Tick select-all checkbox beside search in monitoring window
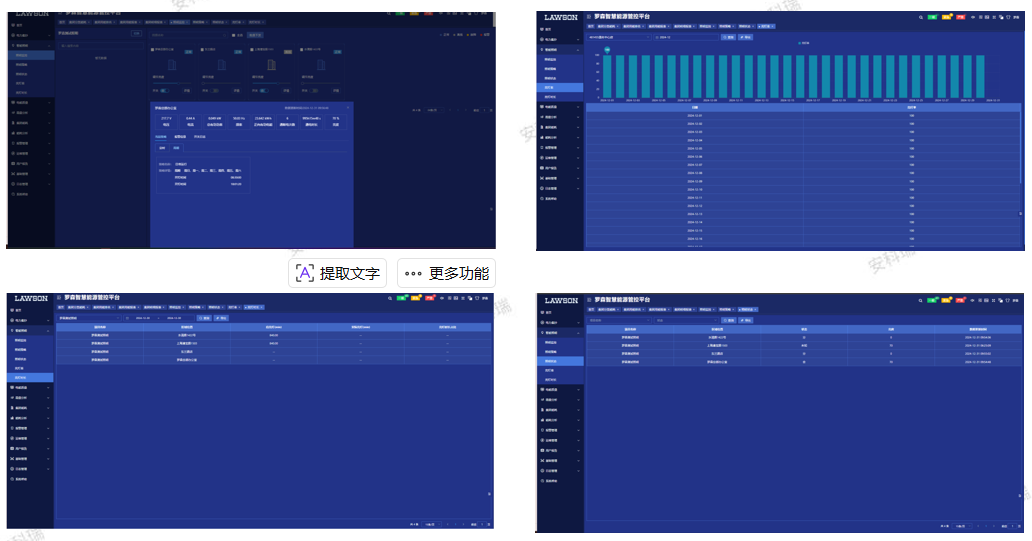The image size is (1032, 541). click(233, 35)
